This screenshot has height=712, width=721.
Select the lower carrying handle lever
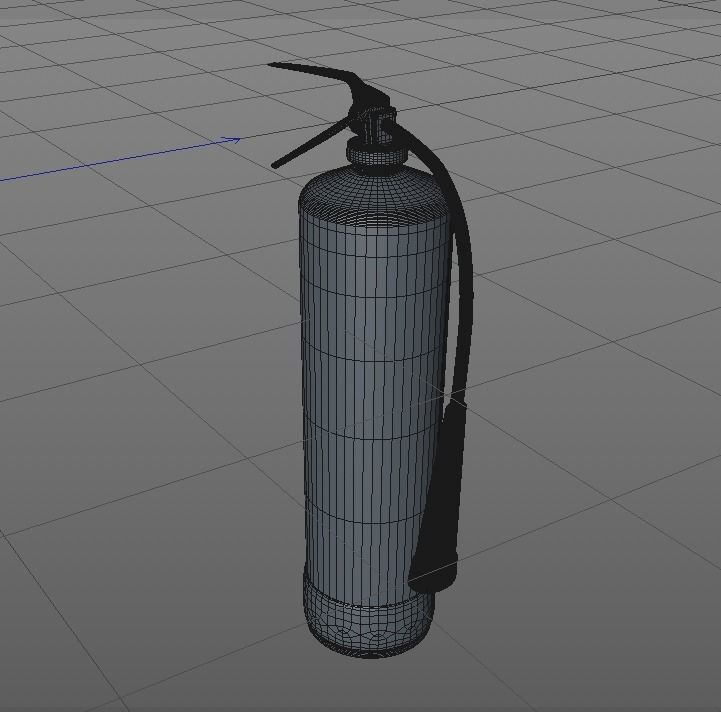coord(313,143)
